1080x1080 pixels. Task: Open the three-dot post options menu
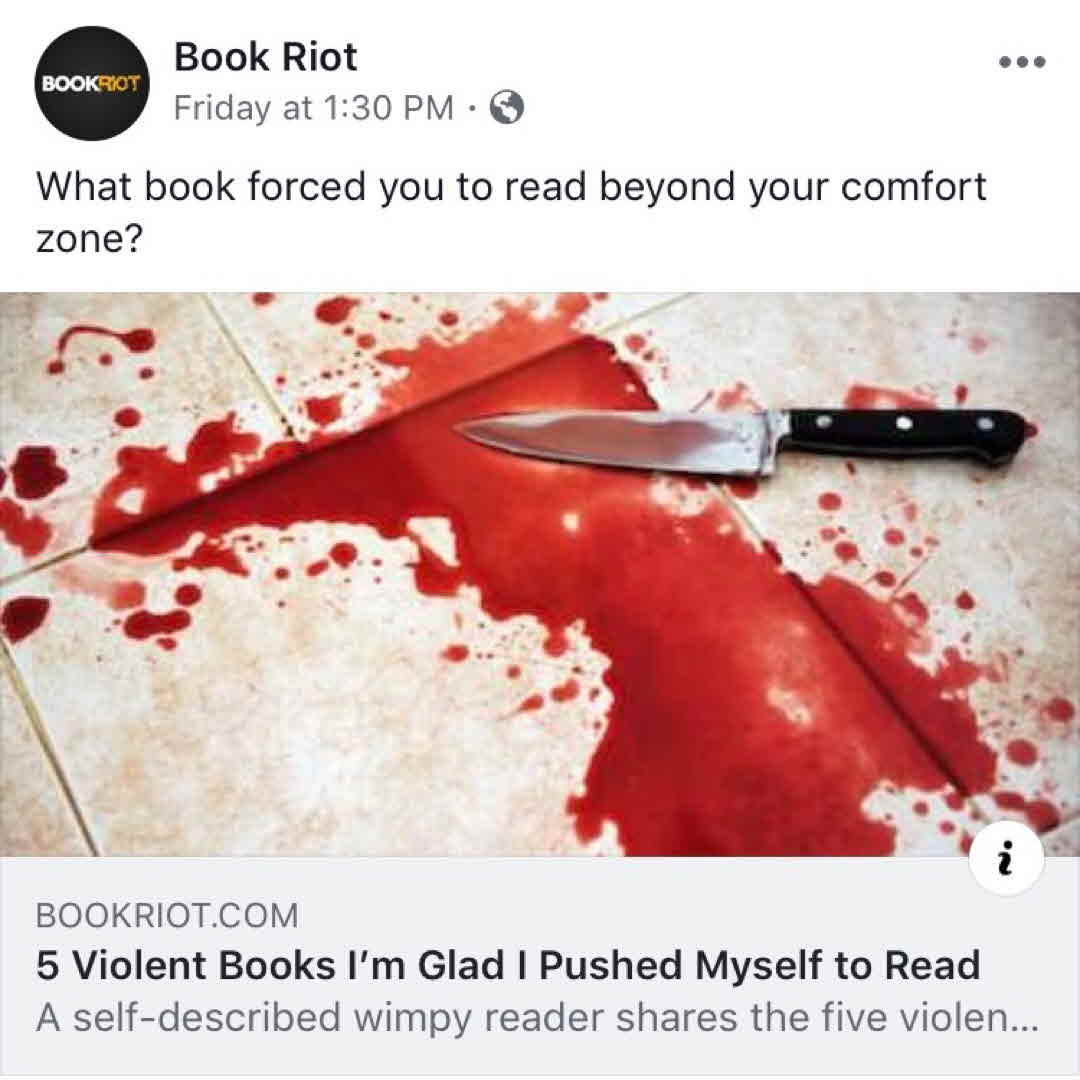click(x=1022, y=62)
